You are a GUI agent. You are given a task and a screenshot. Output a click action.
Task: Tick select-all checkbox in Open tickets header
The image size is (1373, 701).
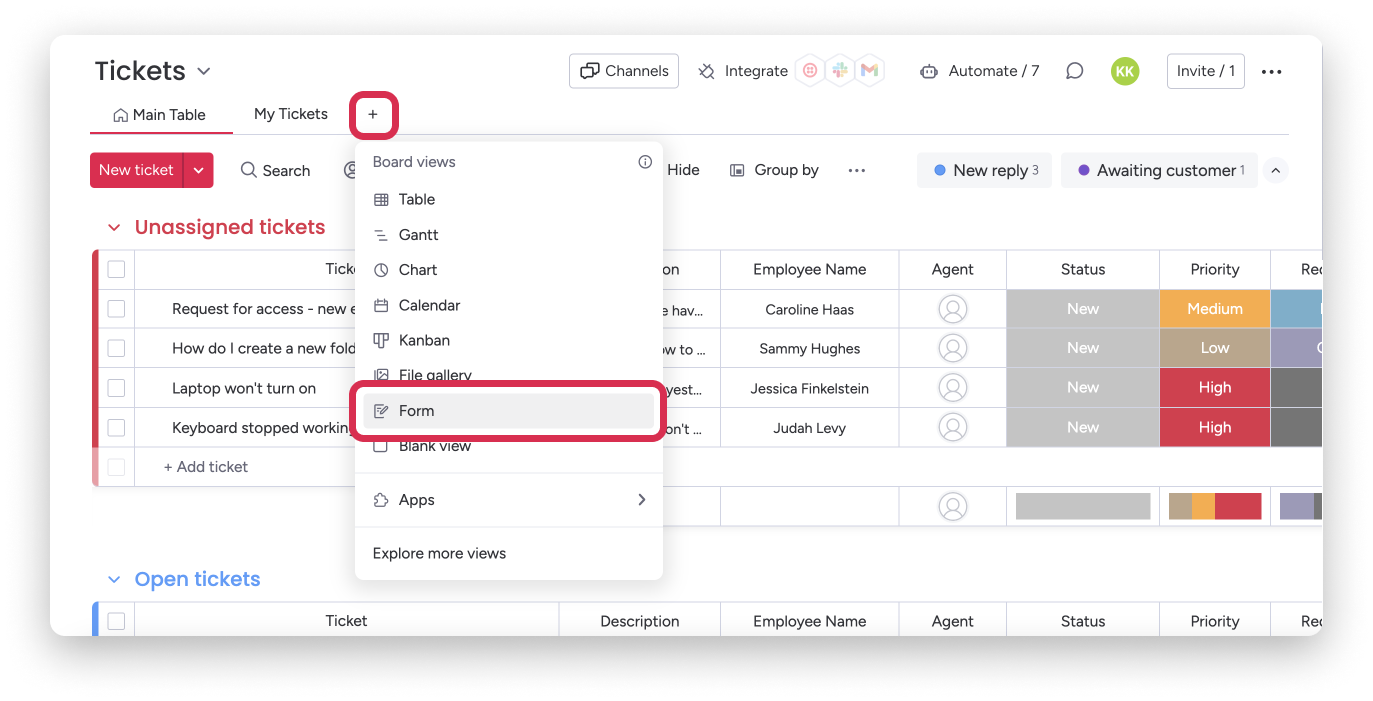click(x=116, y=621)
